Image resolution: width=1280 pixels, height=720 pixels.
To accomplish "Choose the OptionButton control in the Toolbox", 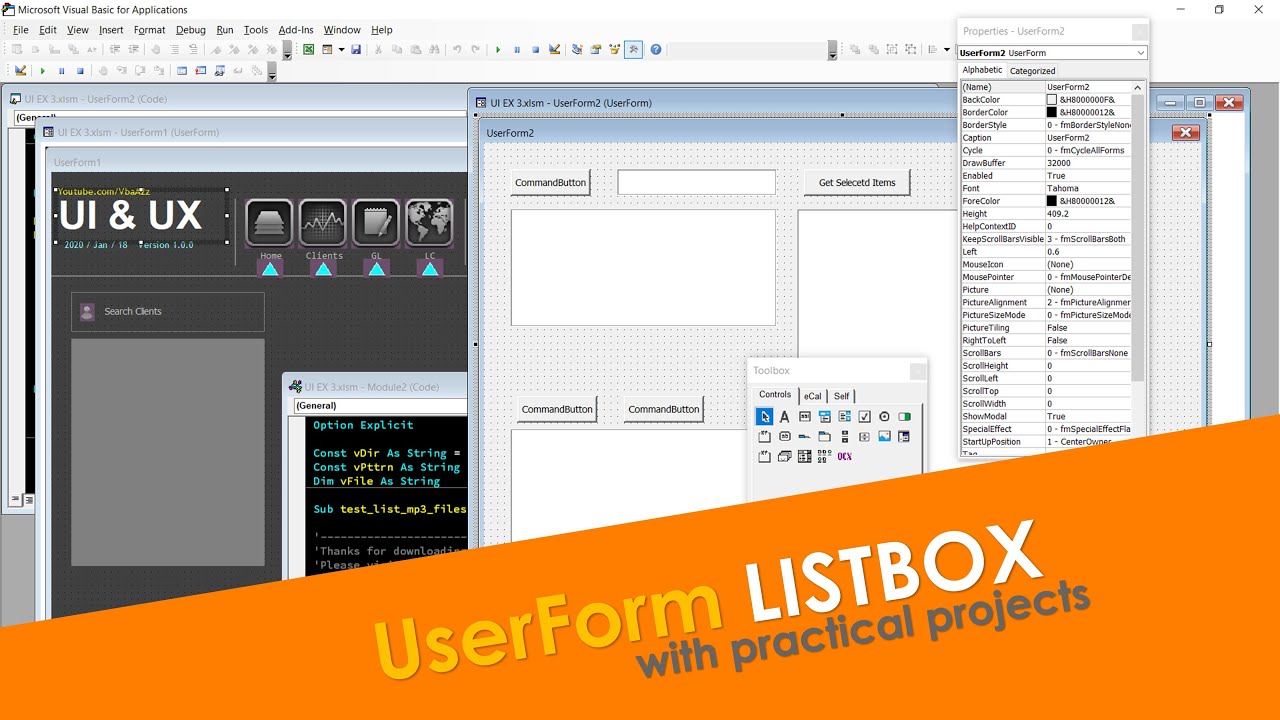I will 885,417.
